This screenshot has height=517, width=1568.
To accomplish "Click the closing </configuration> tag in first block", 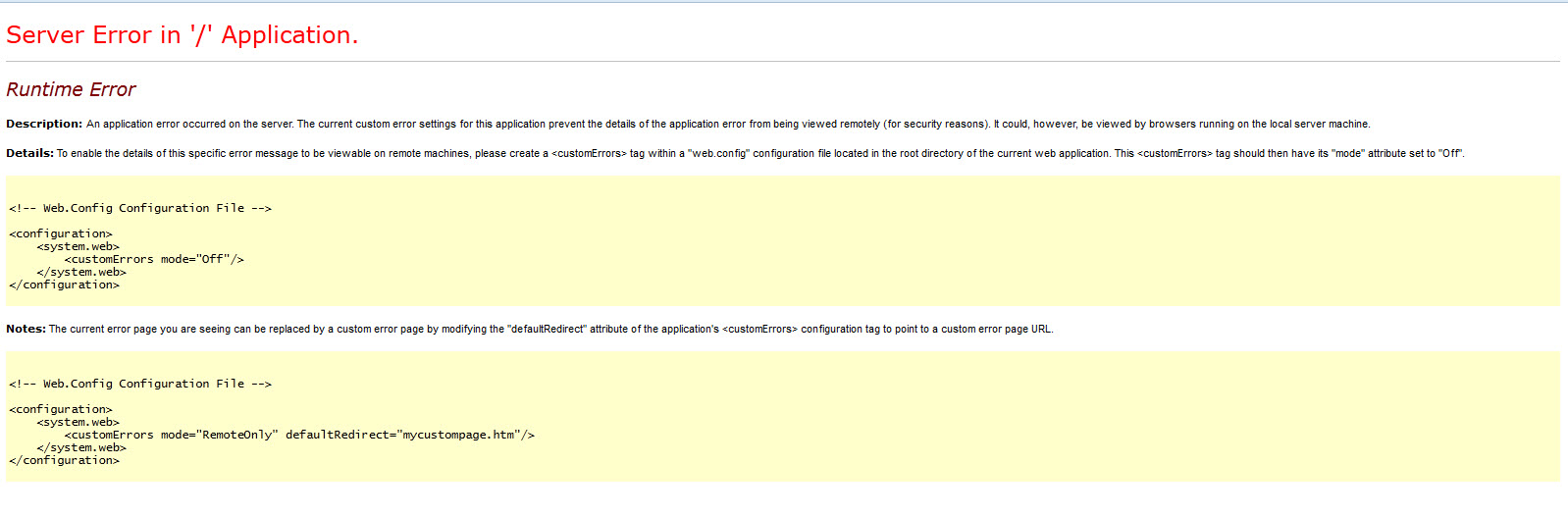I will click(x=64, y=284).
